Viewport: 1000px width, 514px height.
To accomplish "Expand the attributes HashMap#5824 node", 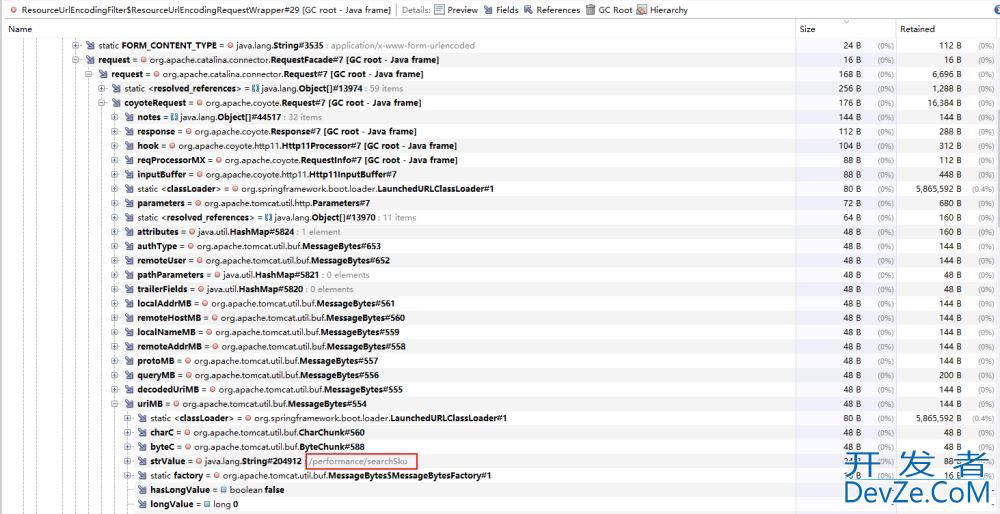I will click(115, 231).
